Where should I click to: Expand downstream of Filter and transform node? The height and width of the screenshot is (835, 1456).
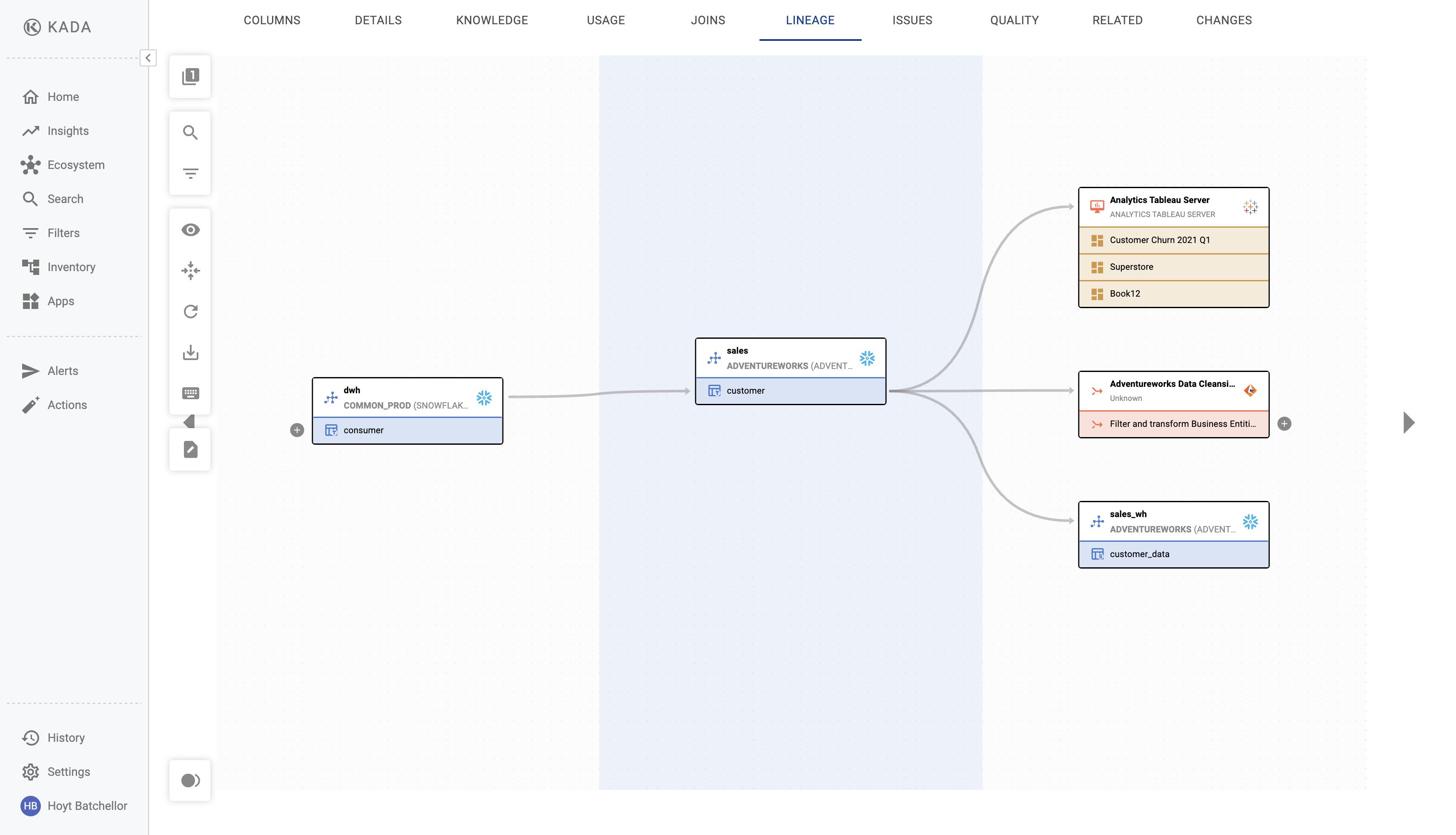pyautogui.click(x=1284, y=424)
